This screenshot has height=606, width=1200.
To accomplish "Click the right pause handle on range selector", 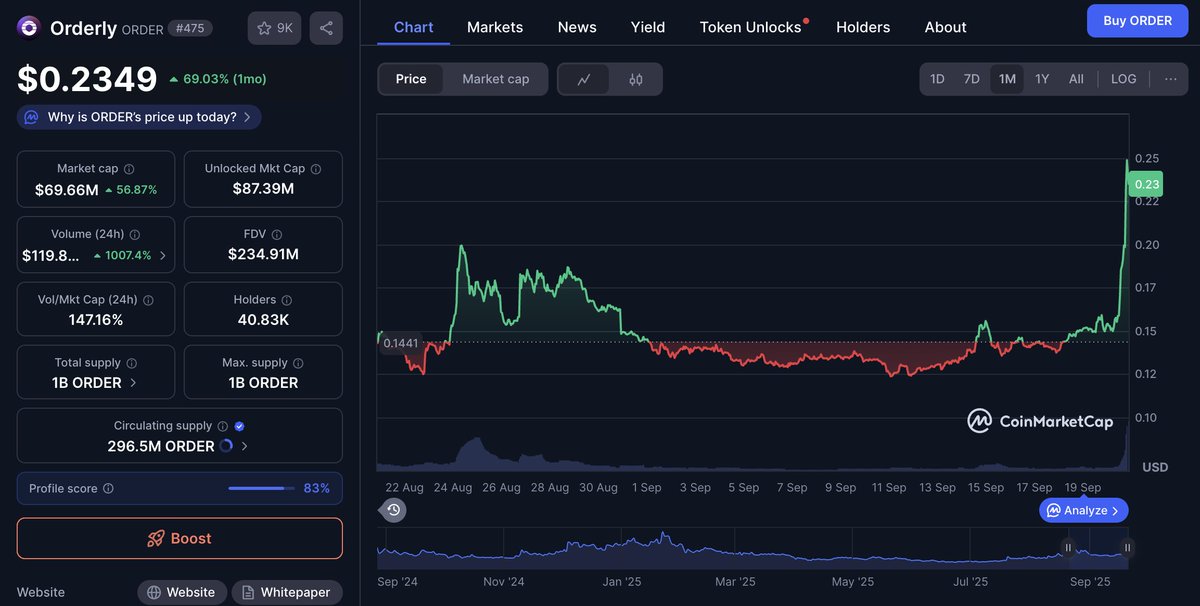I will [1127, 548].
